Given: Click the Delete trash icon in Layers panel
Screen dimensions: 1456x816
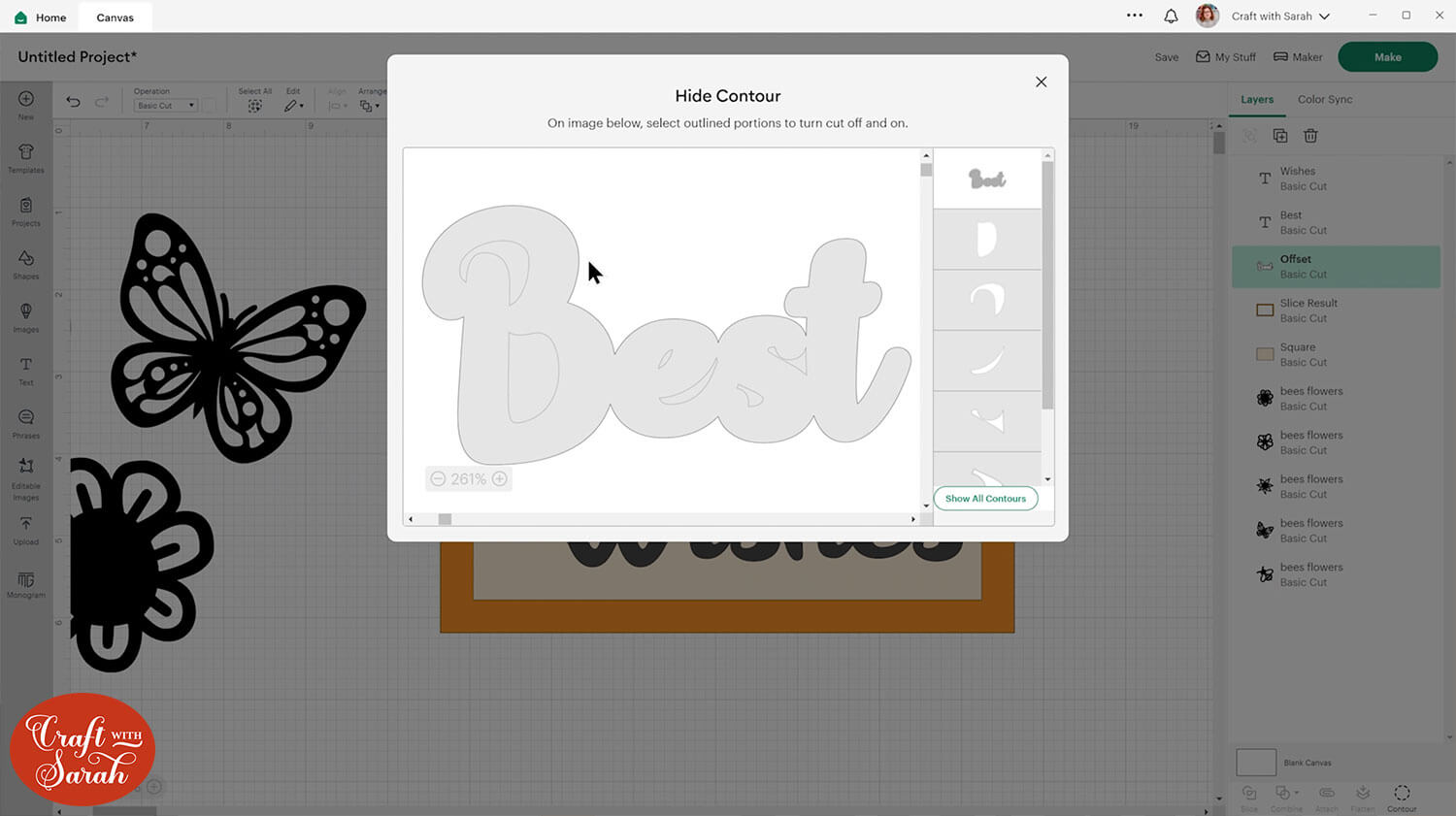Looking at the screenshot, I should [x=1310, y=136].
